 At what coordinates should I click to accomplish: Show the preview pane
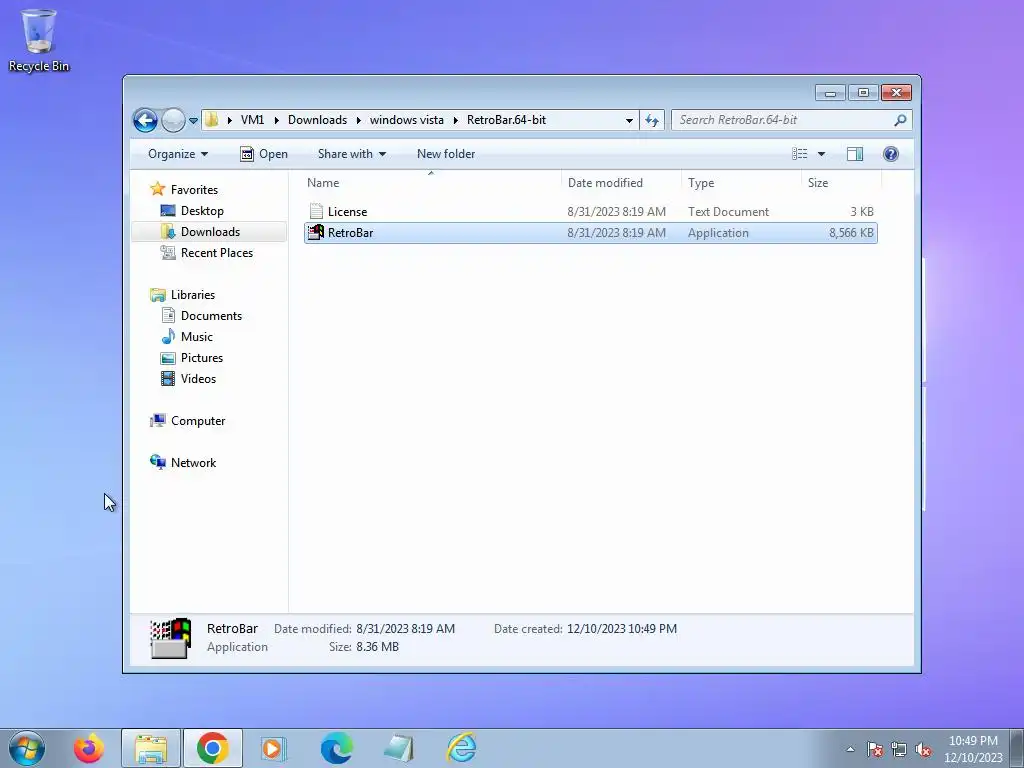click(854, 154)
